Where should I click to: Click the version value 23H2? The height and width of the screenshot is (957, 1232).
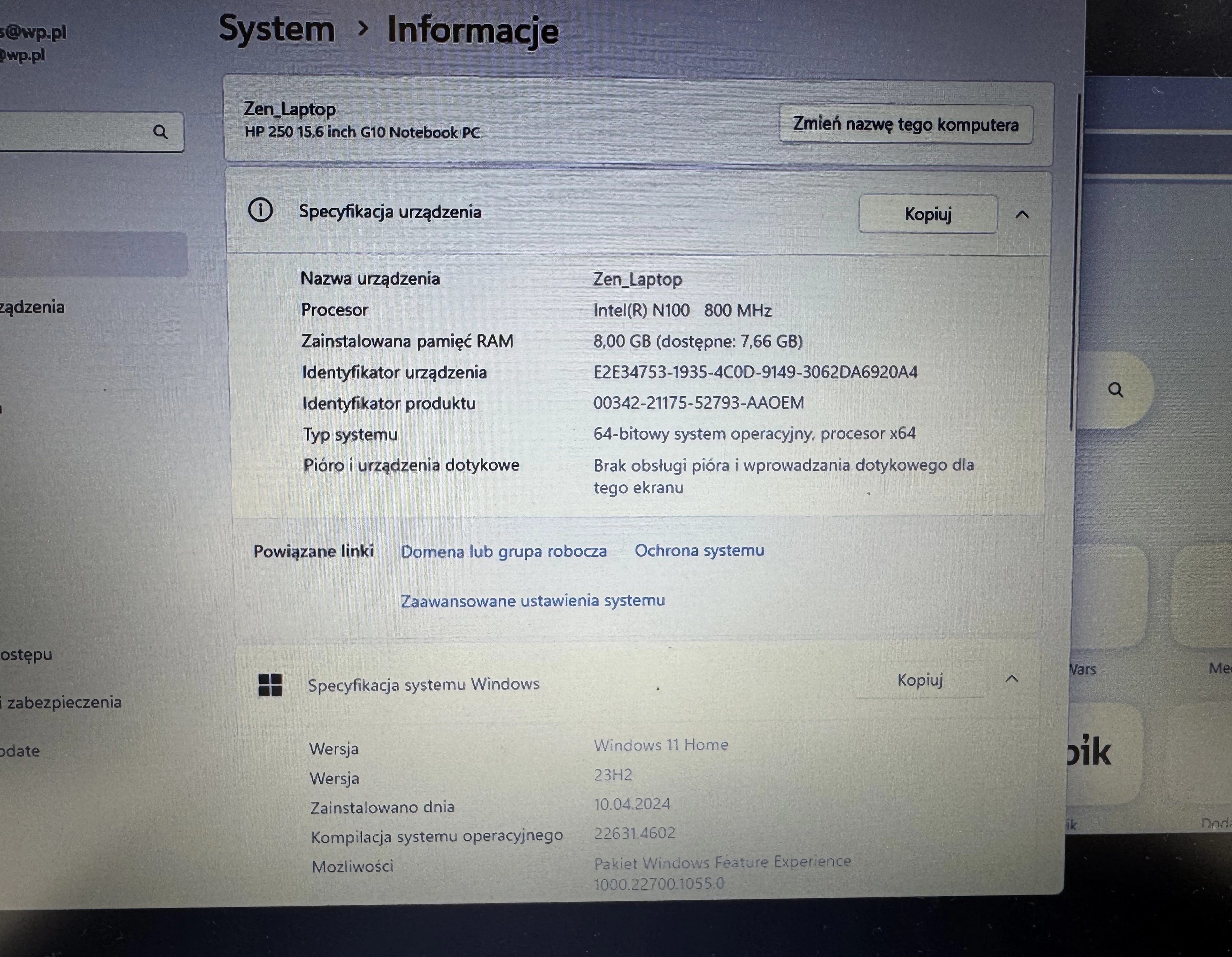pos(613,775)
